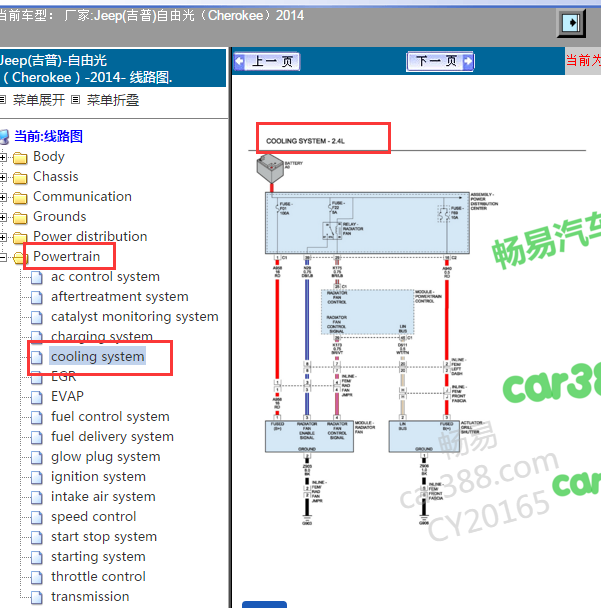601x608 pixels.
Task: Expand the Grounds folder plus box
Action: coord(2,218)
